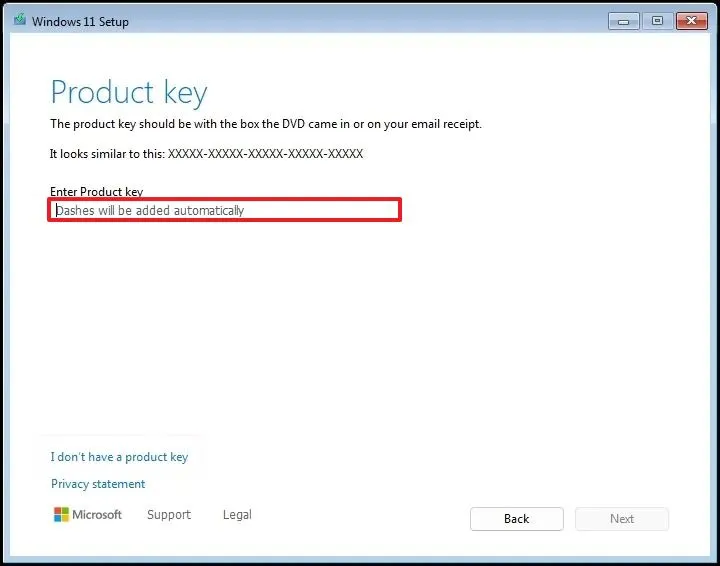Open the Legal link
Viewport: 720px width, 566px height.
(x=237, y=515)
